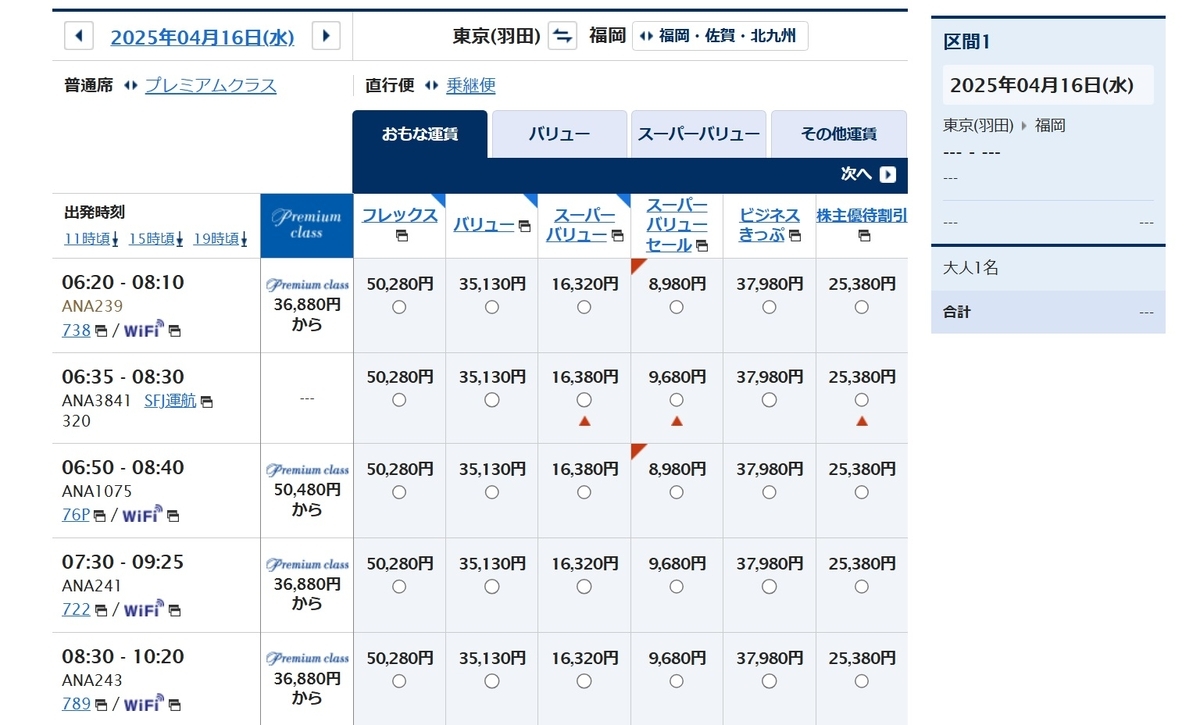Click flight number ANA1075
The width and height of the screenshot is (1200, 725).
(97, 491)
